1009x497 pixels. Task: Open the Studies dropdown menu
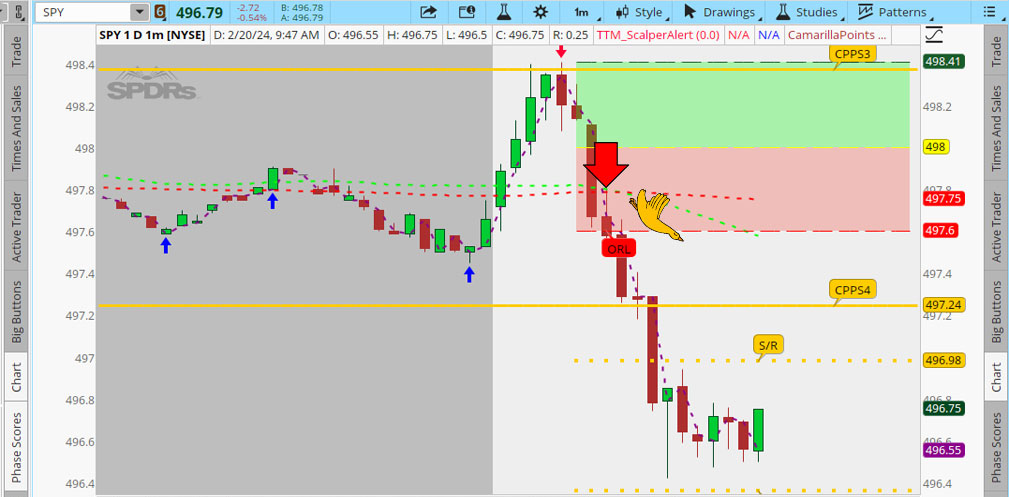(810, 12)
